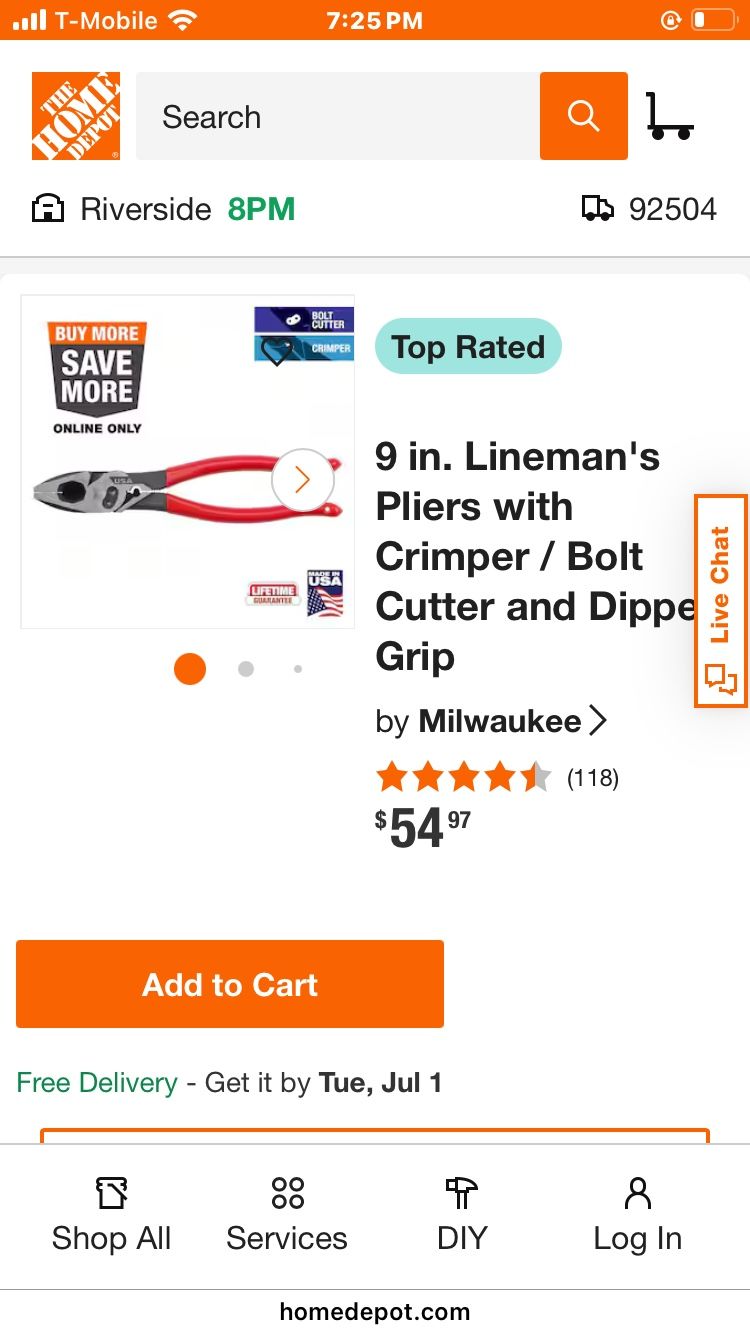
Task: Advance to the next product image
Action: pyautogui.click(x=302, y=480)
